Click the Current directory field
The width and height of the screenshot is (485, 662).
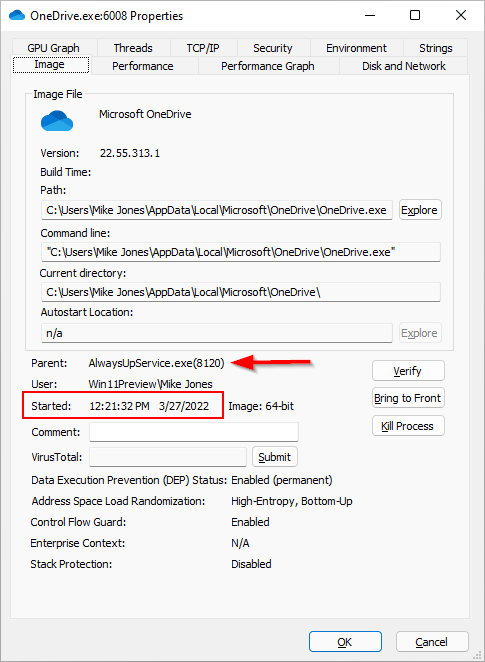[x=241, y=292]
